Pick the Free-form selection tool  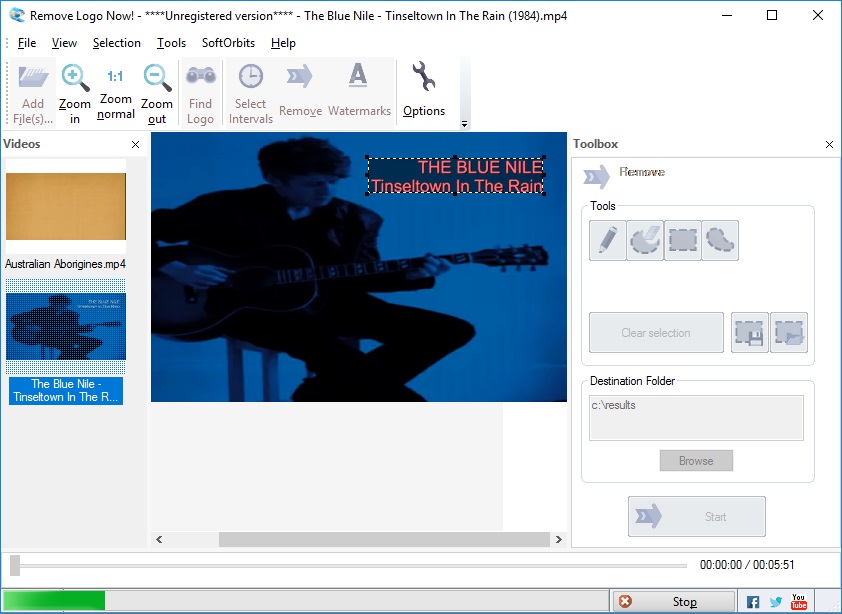coord(720,240)
